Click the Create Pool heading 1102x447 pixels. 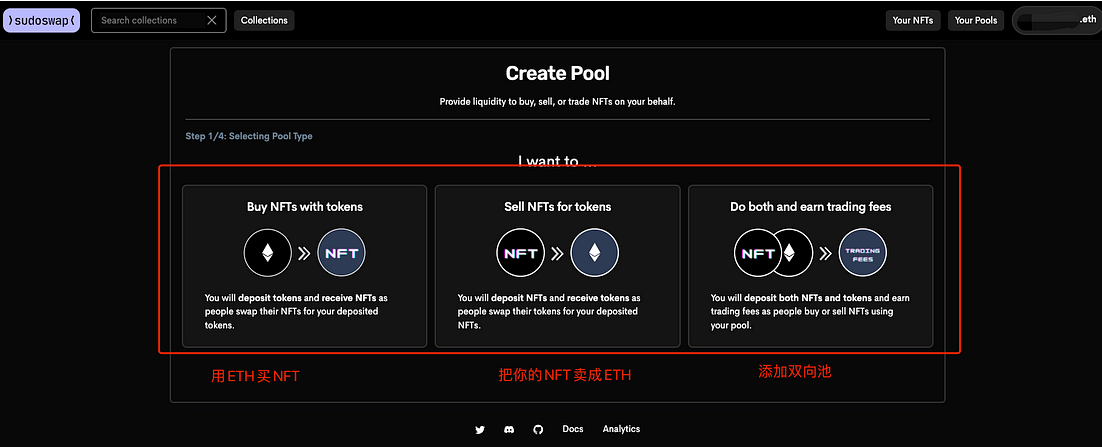[x=557, y=73]
